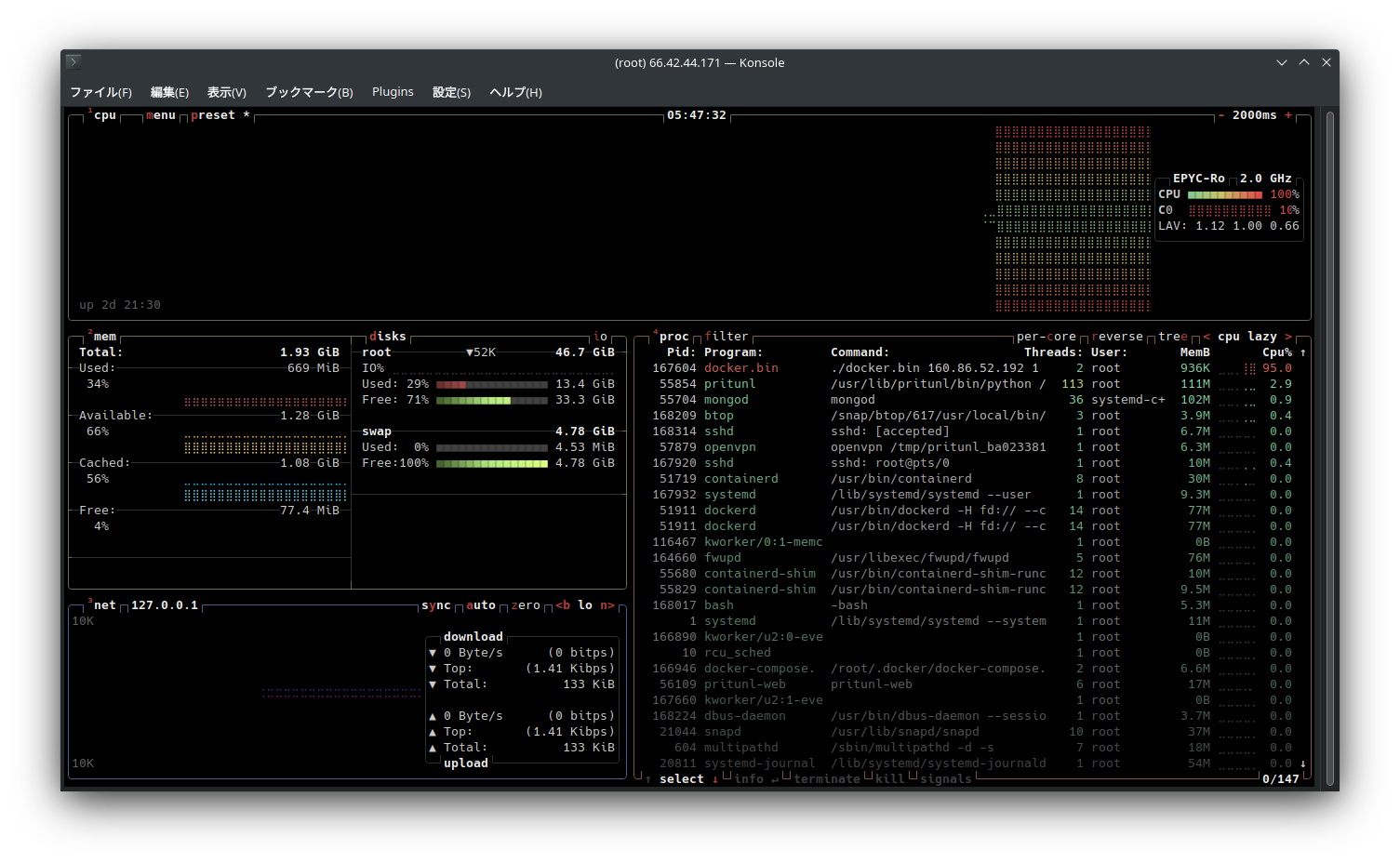Click the red down arrow next to select
1400x863 pixels.
715,779
